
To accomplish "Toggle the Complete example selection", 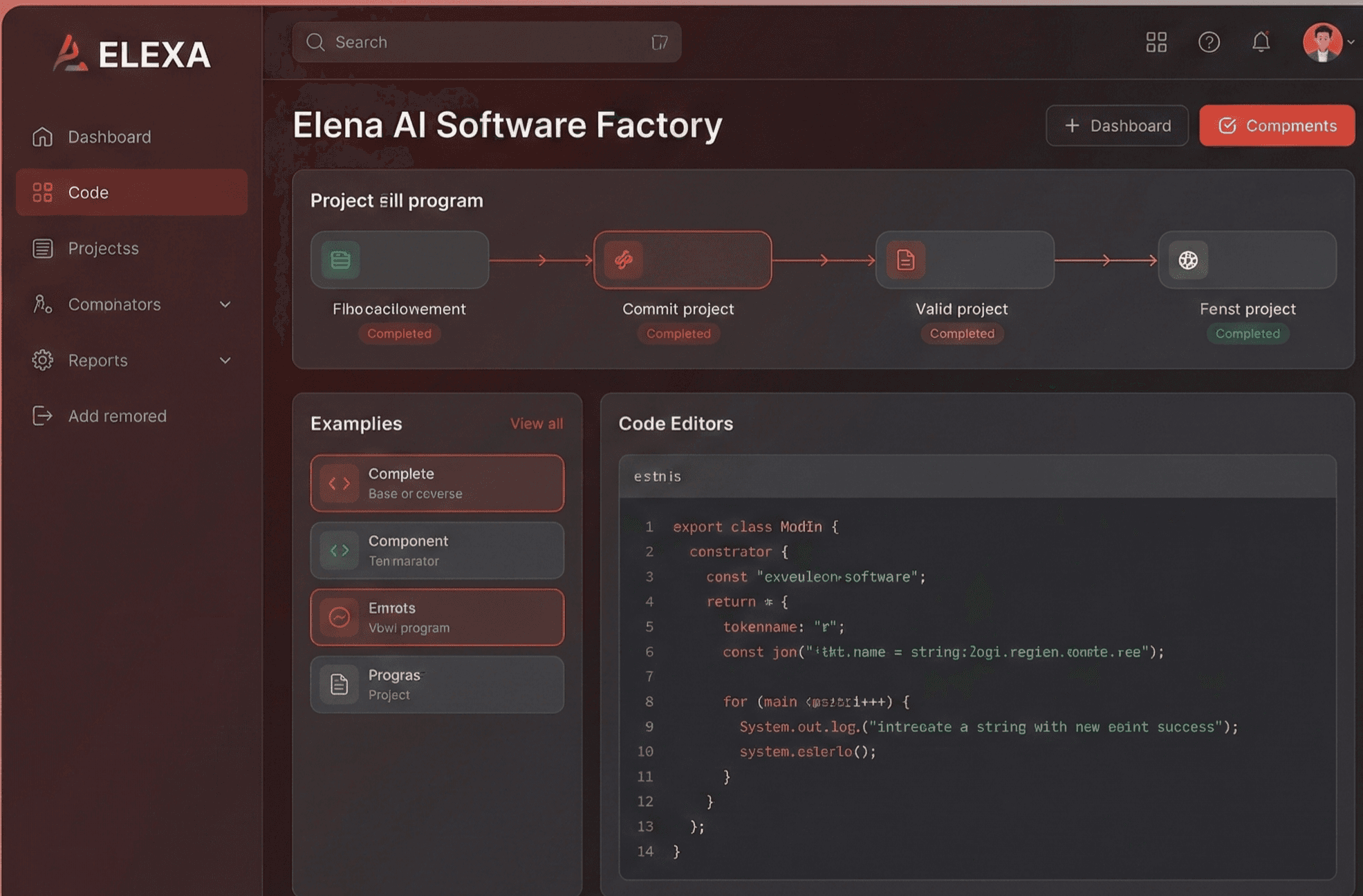I will pyautogui.click(x=437, y=483).
